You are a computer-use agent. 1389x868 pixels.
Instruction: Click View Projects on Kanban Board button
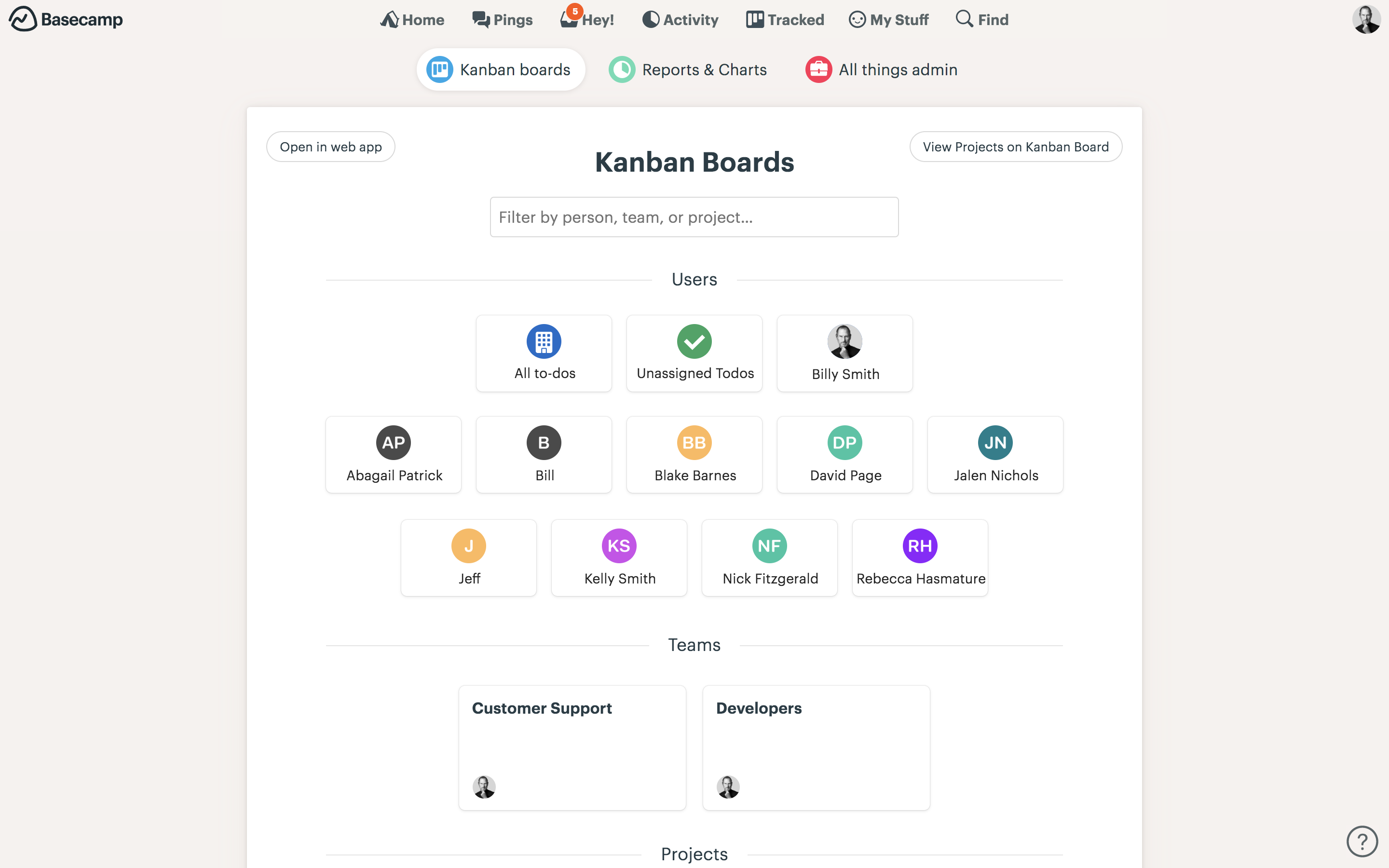[1015, 147]
